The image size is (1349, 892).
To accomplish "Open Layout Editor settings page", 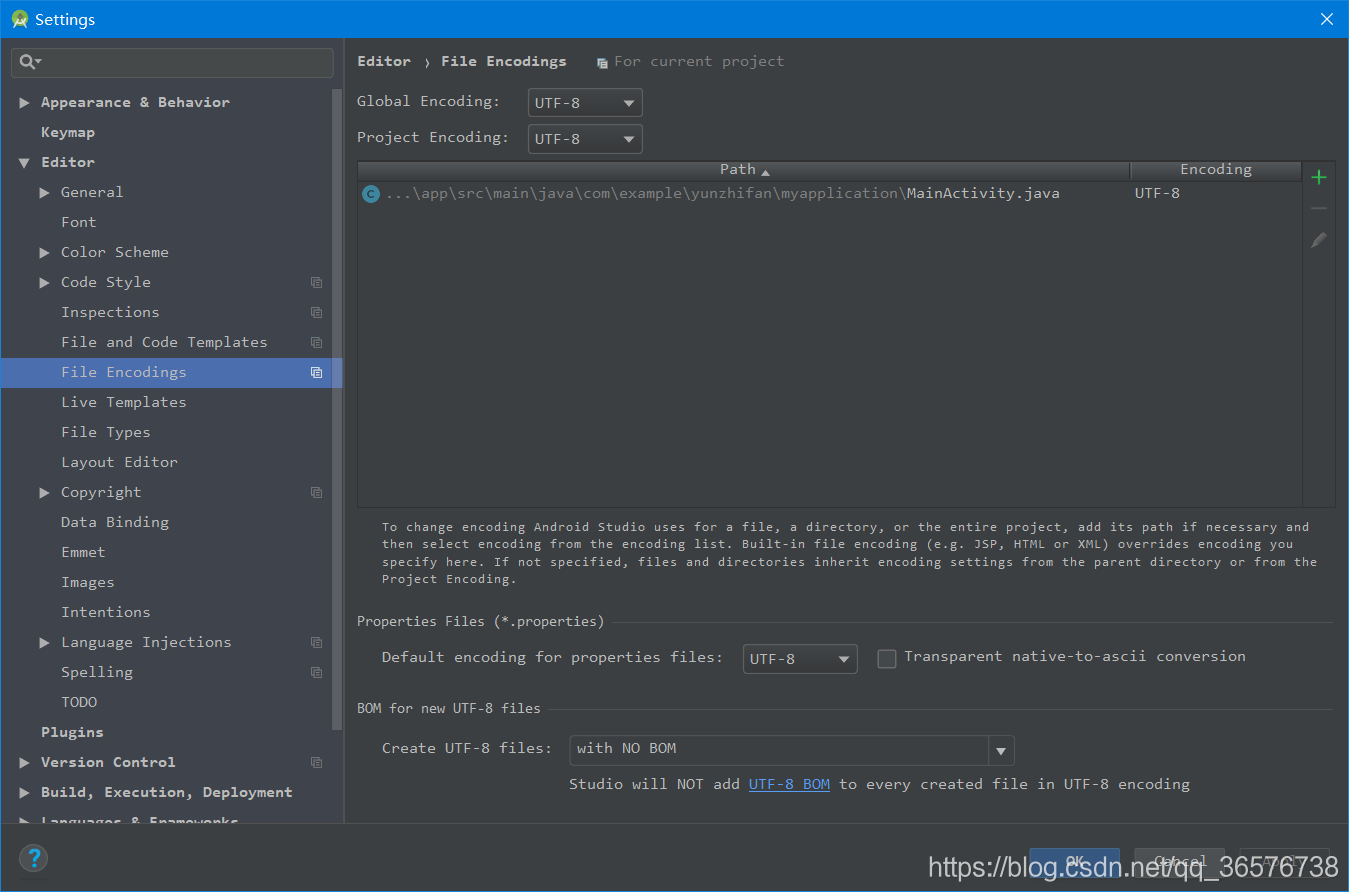I will 119,462.
